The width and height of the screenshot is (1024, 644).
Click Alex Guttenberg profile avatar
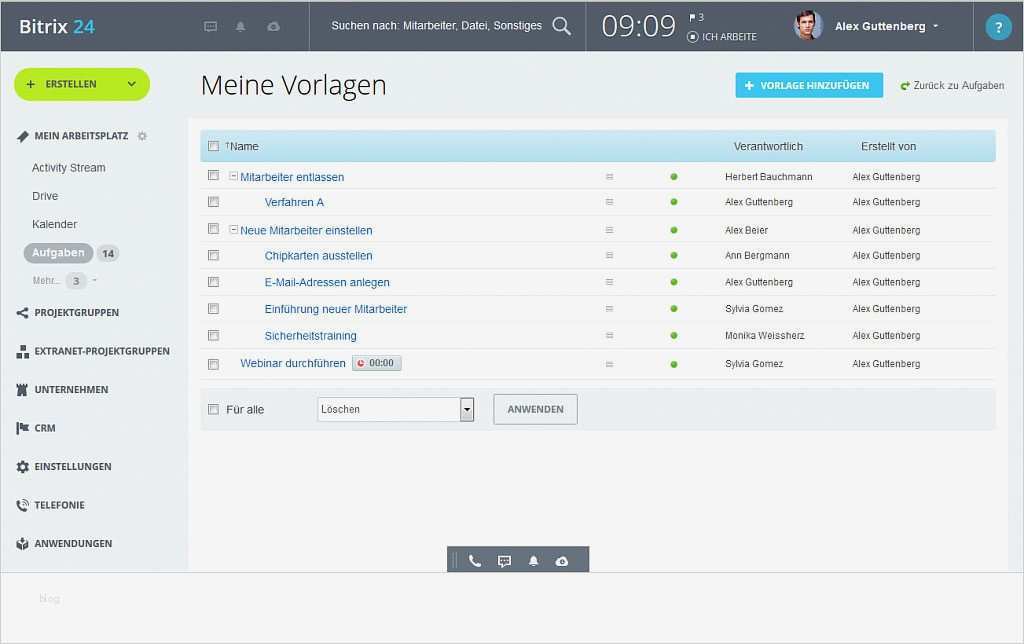(808, 26)
